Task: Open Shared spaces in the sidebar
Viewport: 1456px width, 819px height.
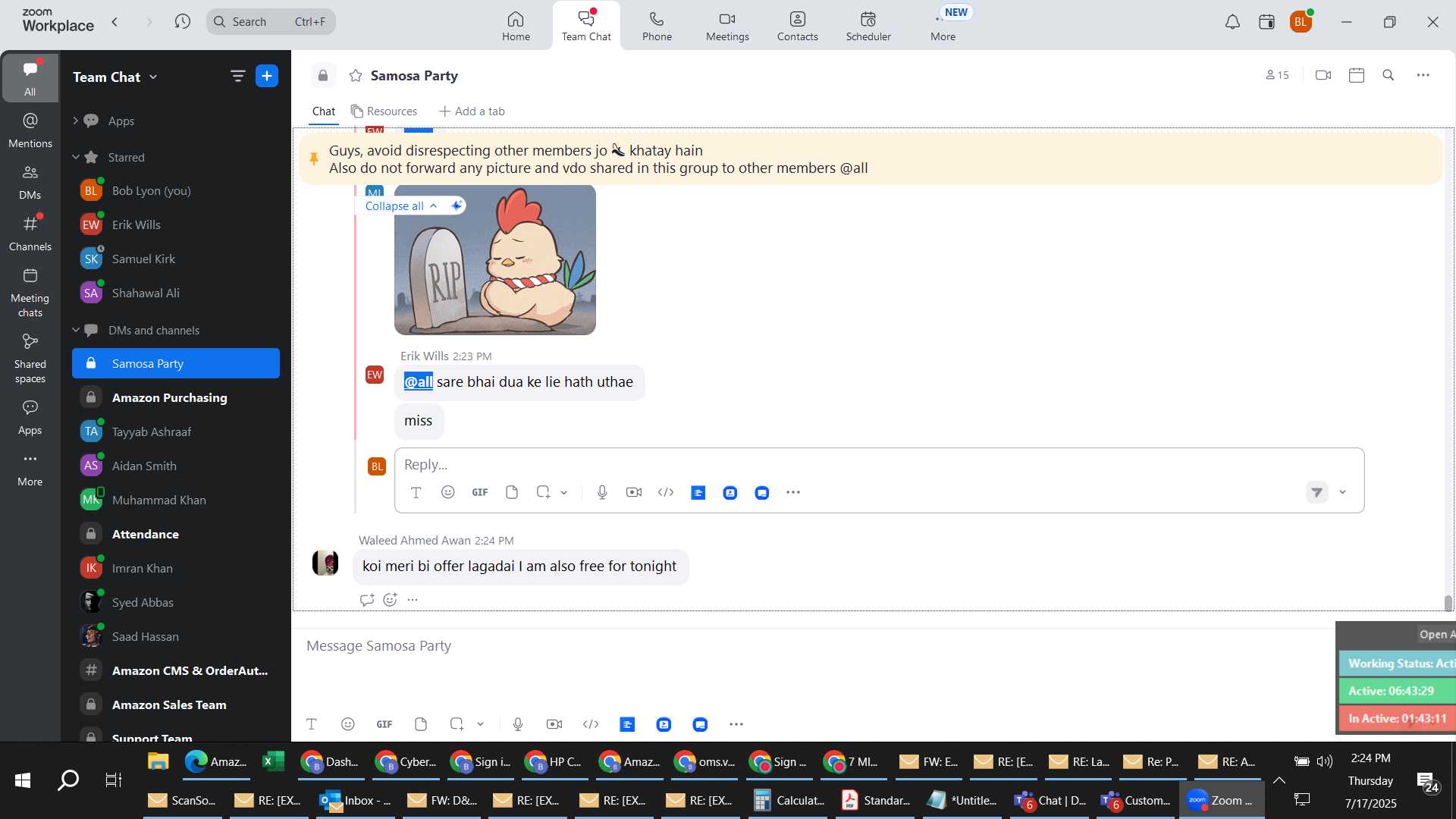Action: 30,359
